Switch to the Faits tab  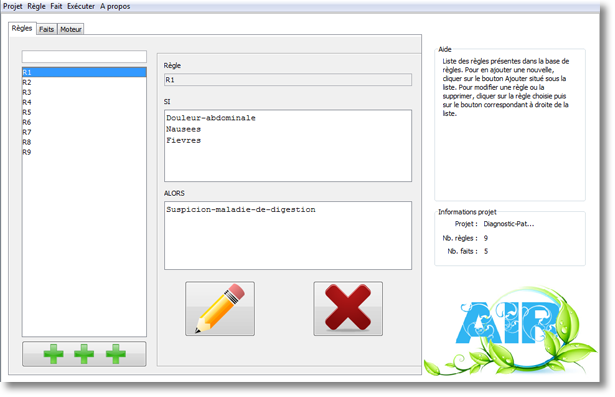point(47,29)
